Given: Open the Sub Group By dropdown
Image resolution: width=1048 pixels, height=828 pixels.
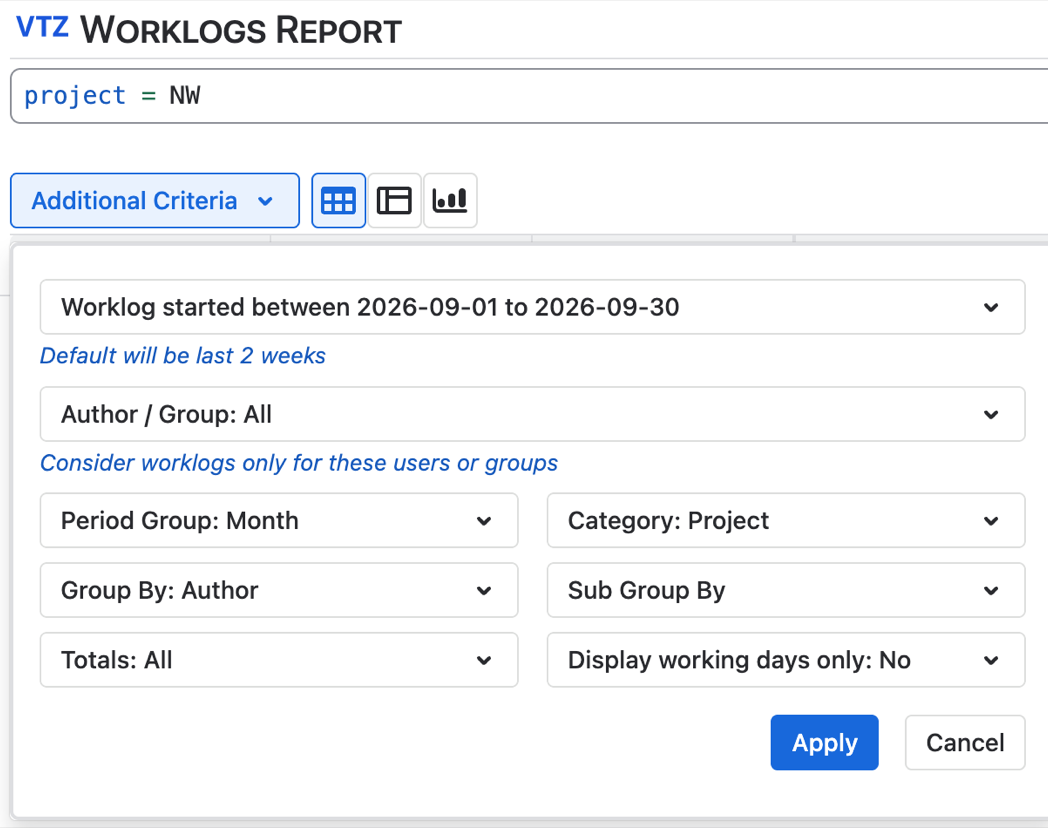Looking at the screenshot, I should pos(785,590).
